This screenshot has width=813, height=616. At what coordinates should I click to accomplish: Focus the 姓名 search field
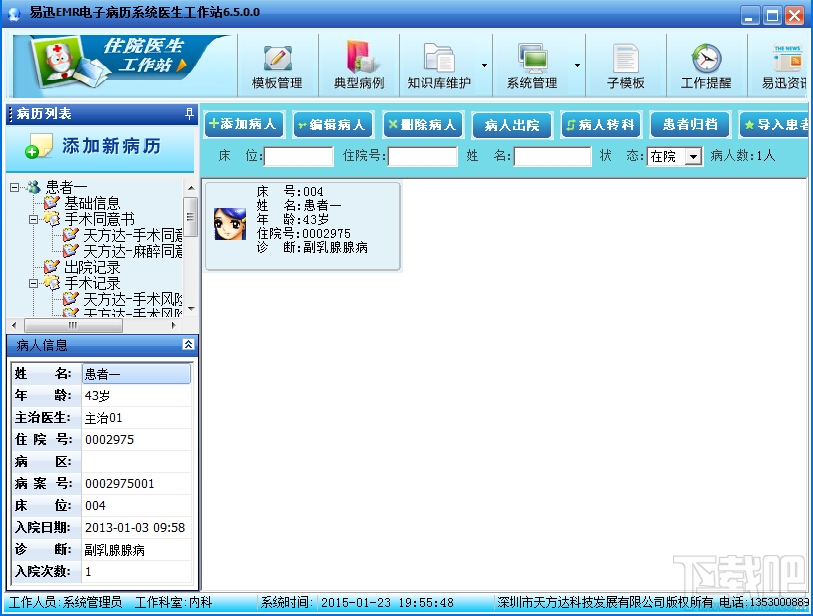(552, 156)
